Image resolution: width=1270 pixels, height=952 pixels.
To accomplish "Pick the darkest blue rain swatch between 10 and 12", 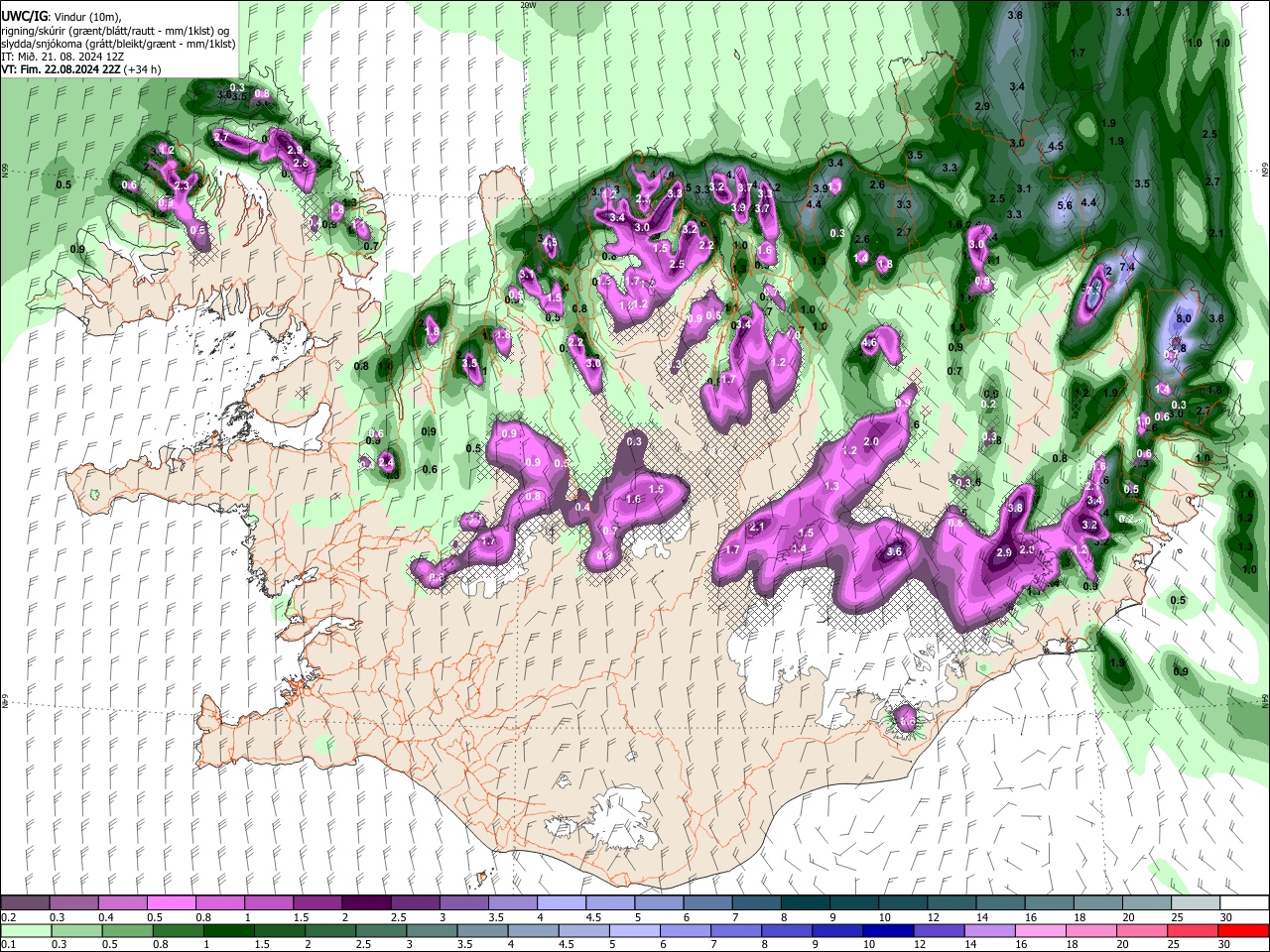I will [x=886, y=930].
